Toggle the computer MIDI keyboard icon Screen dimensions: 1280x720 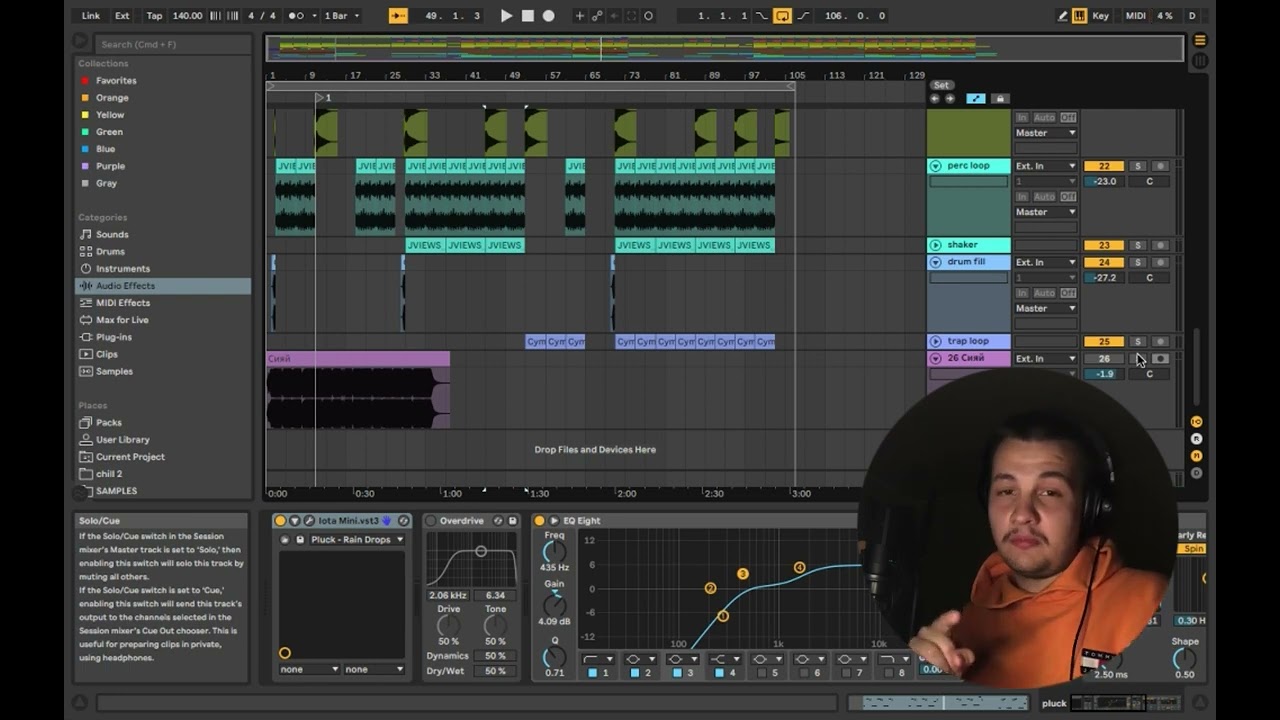1080,16
